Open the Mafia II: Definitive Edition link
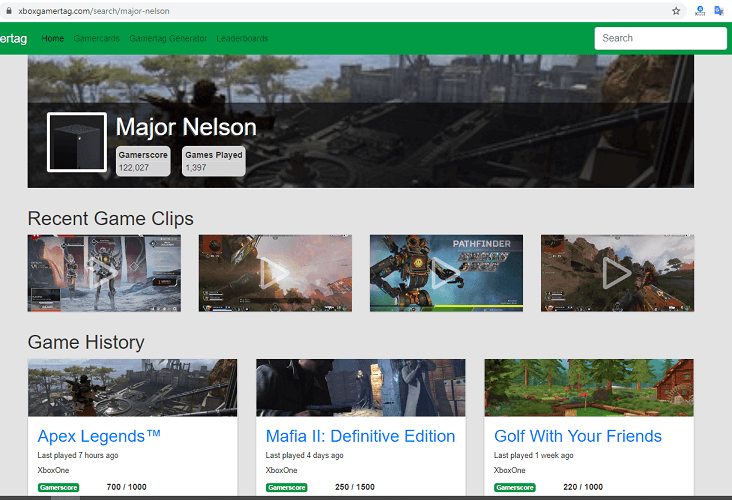Screen dimensions: 732x500 pos(360,436)
